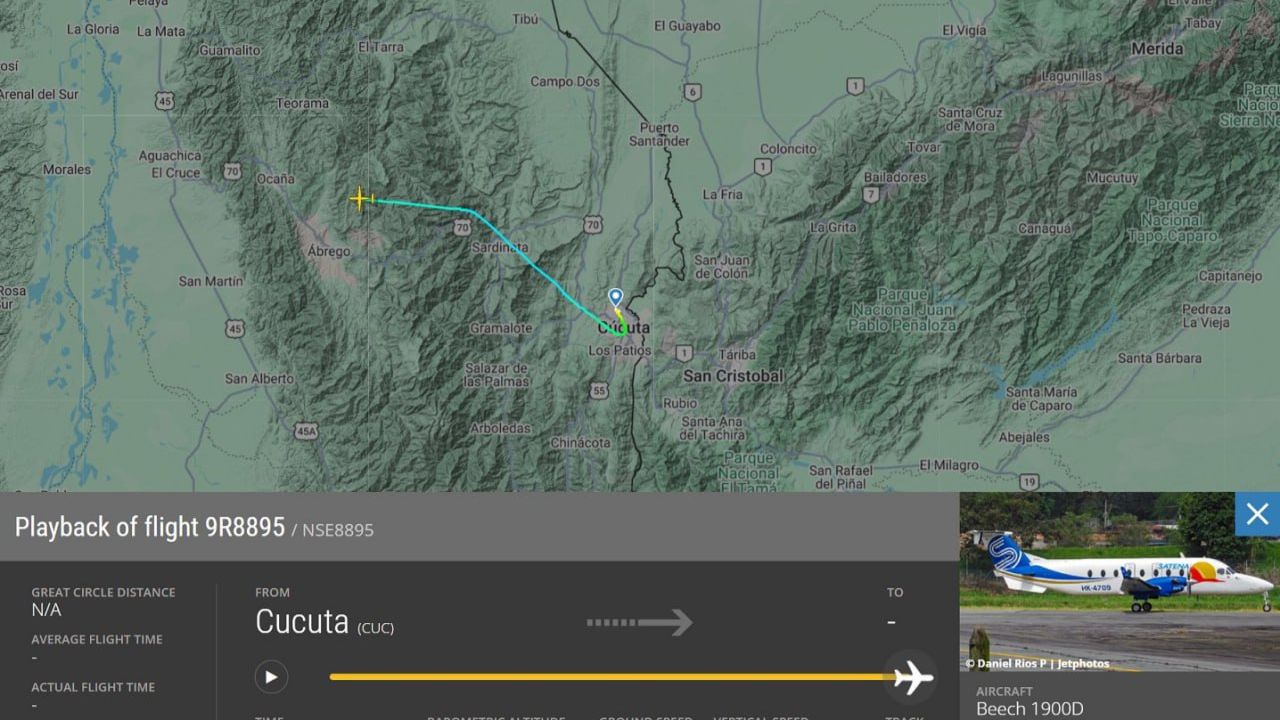
Task: Click the white plane handle on the timeline
Action: pos(911,678)
